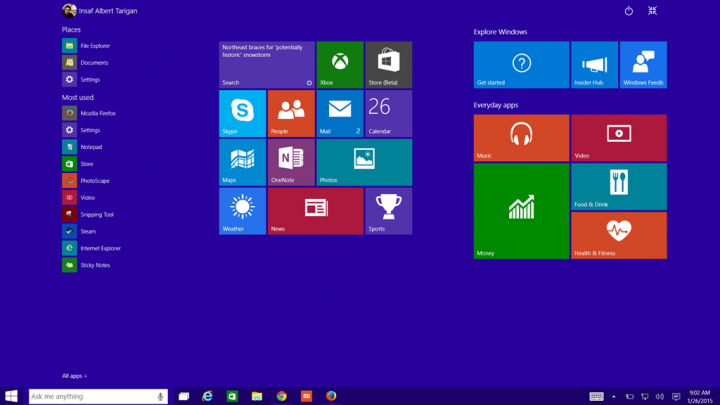Launch Steam from Most used
Viewport: 720px width, 405px height.
[79, 231]
